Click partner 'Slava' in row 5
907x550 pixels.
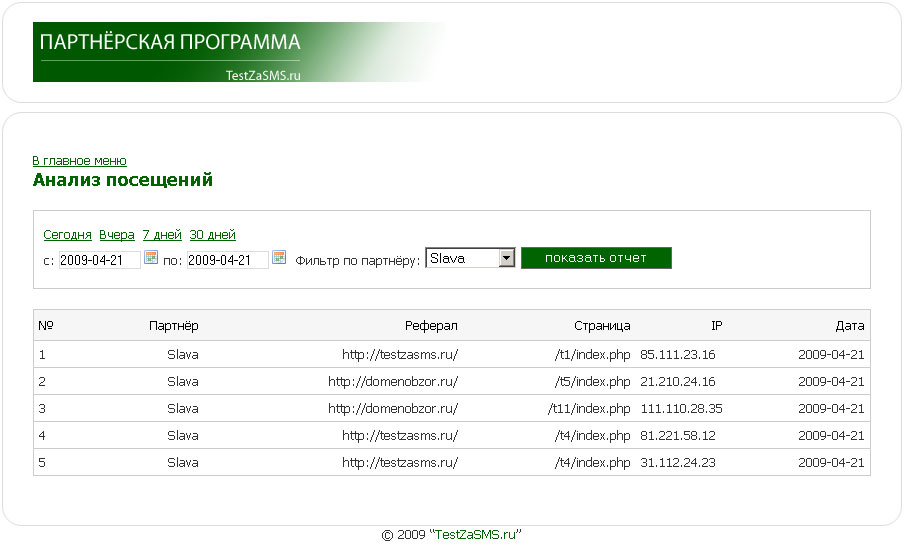click(183, 463)
